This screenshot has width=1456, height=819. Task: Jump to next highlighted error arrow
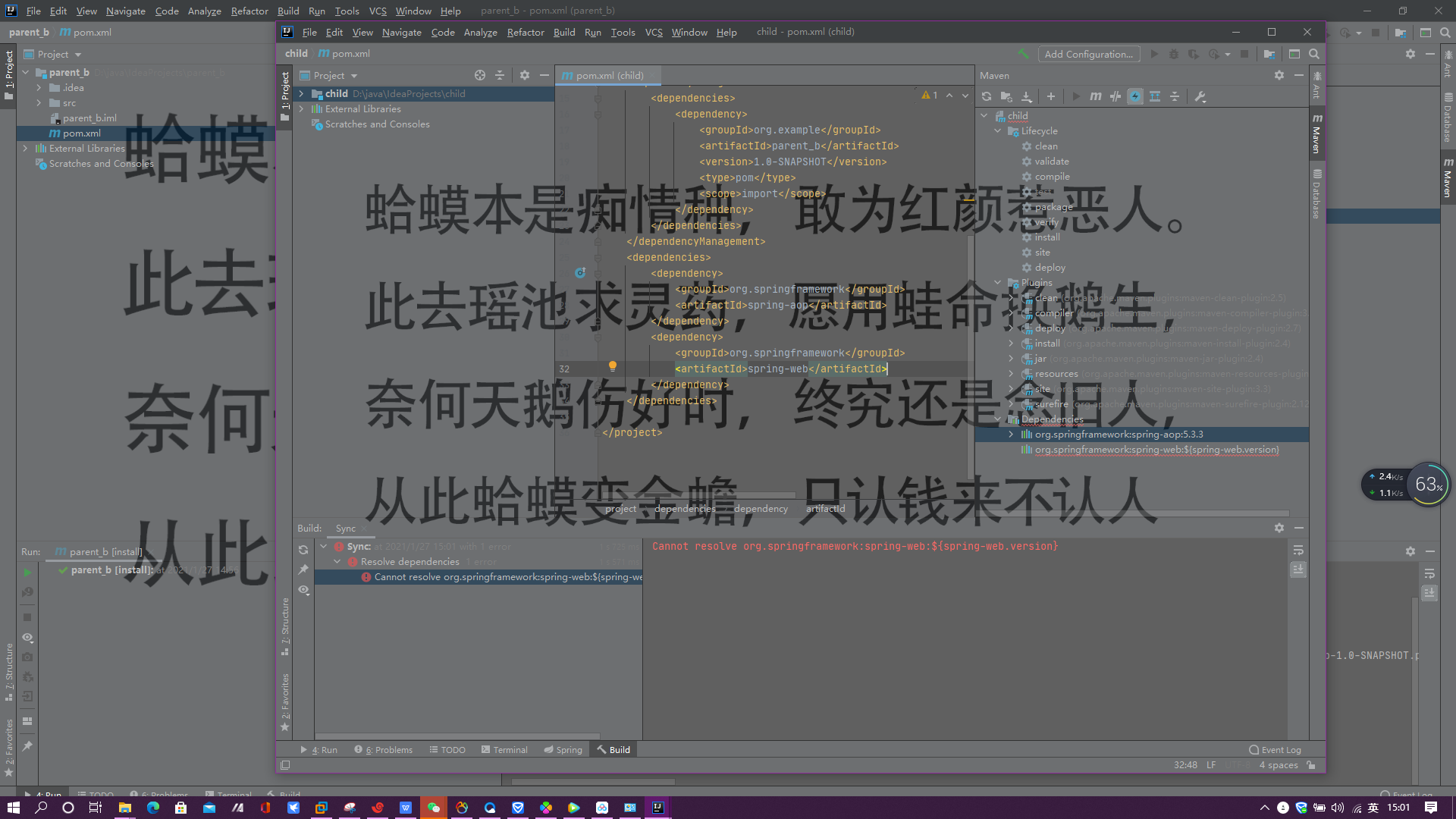(965, 95)
